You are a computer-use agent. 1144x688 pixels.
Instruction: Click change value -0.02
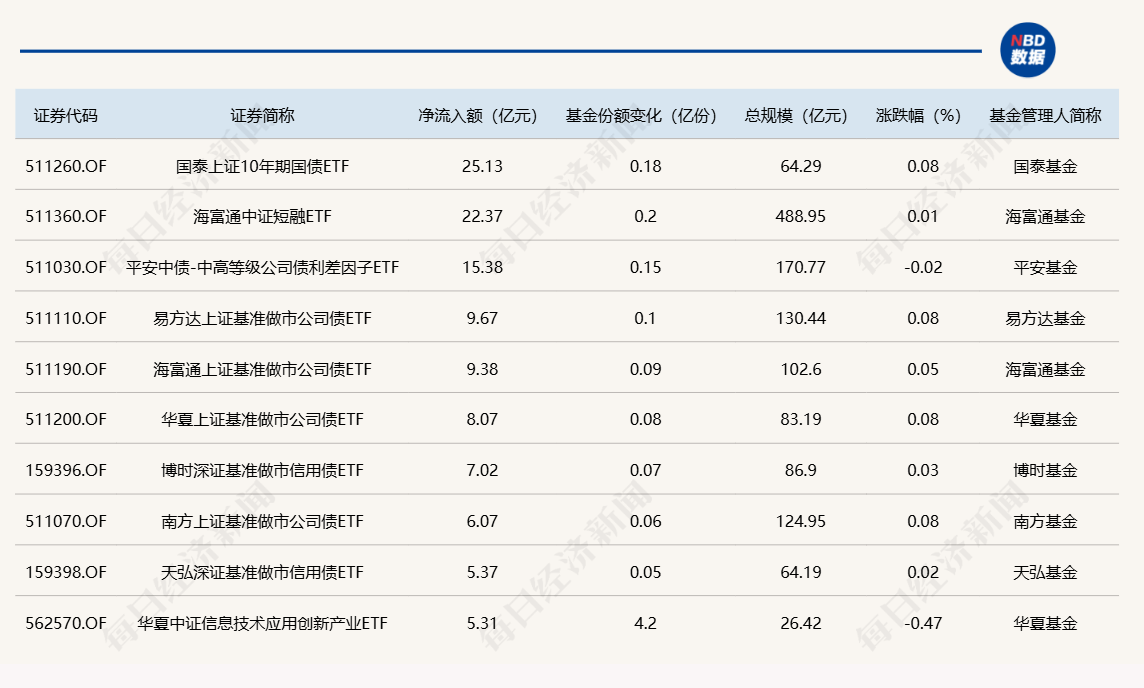click(923, 268)
